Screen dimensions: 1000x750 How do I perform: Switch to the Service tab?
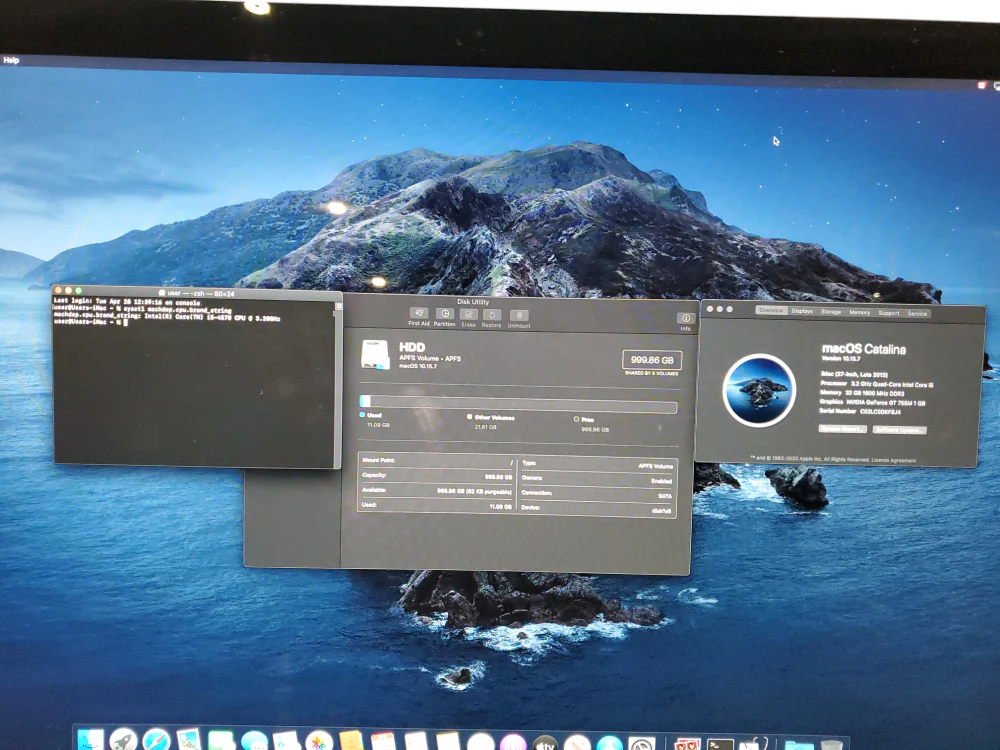[x=917, y=313]
